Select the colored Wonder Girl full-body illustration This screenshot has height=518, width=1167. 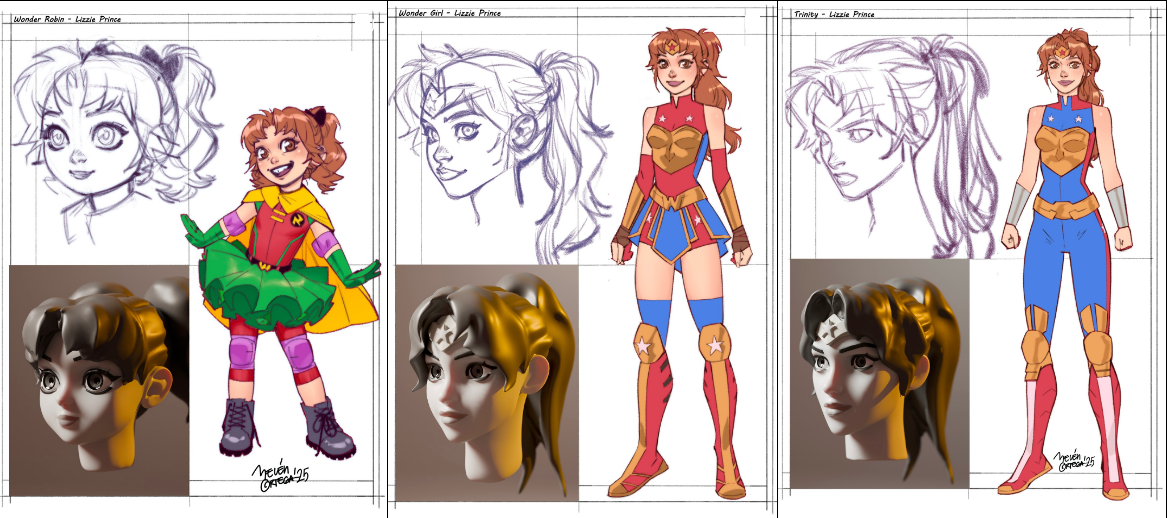680,263
